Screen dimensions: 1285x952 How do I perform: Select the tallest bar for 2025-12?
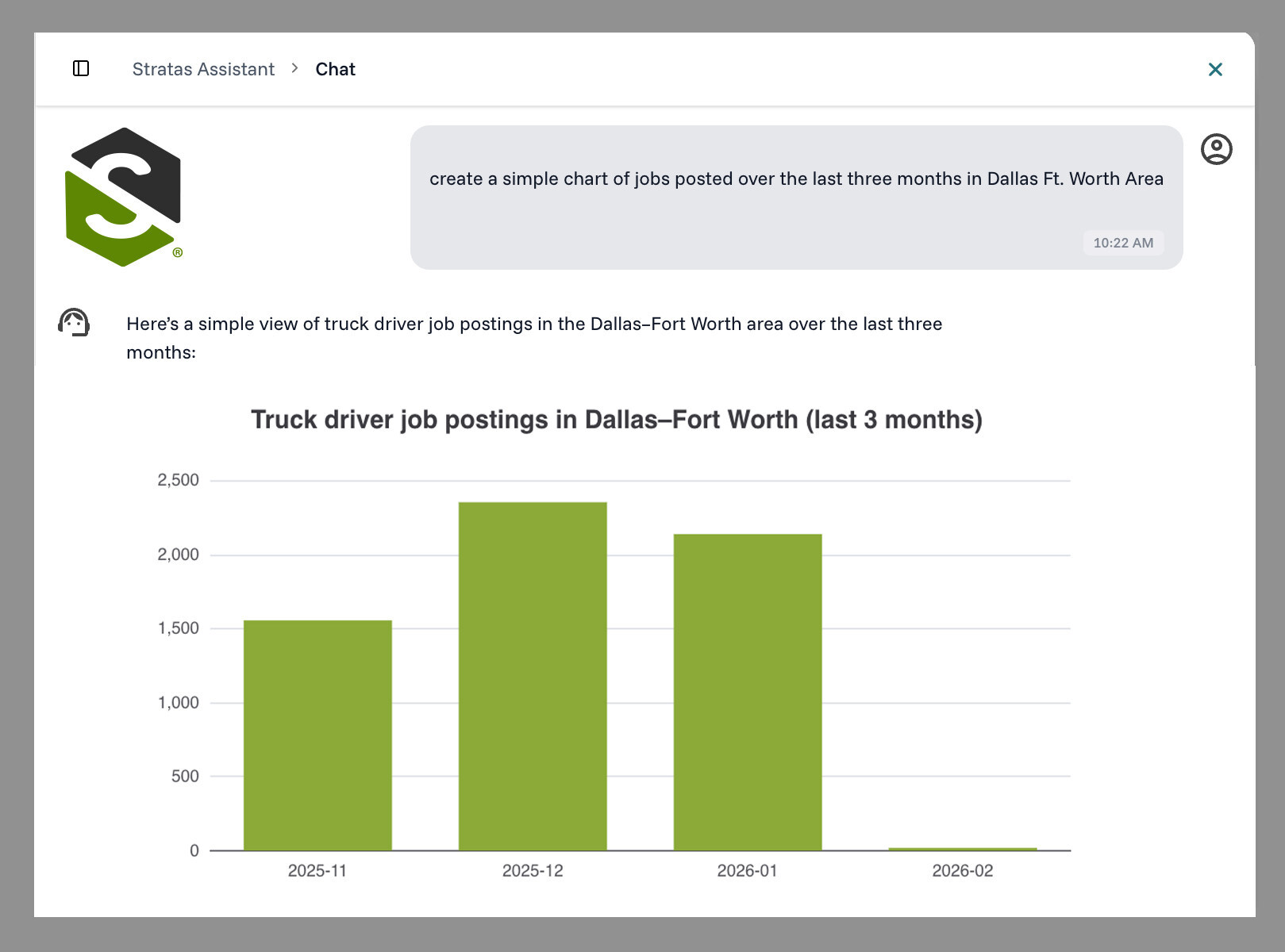(x=533, y=676)
